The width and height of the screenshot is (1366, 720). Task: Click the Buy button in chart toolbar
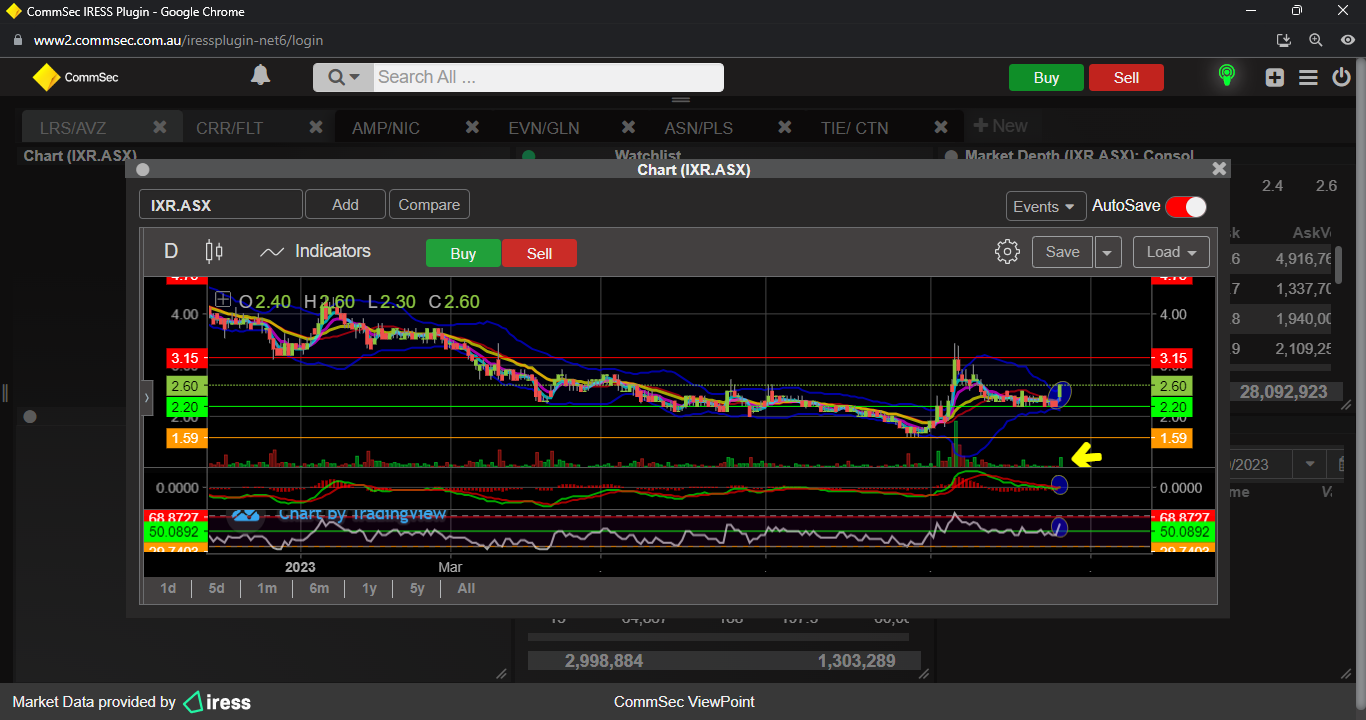463,253
